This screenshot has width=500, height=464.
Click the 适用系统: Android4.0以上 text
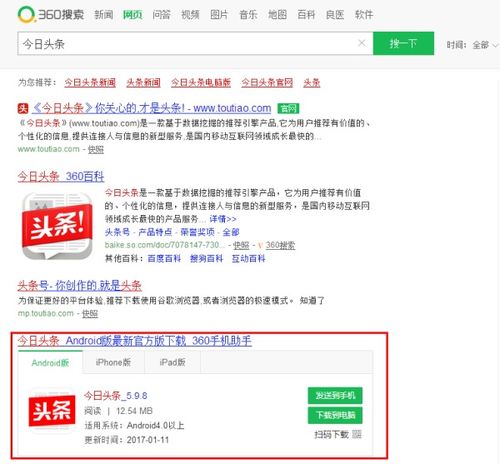(134, 425)
